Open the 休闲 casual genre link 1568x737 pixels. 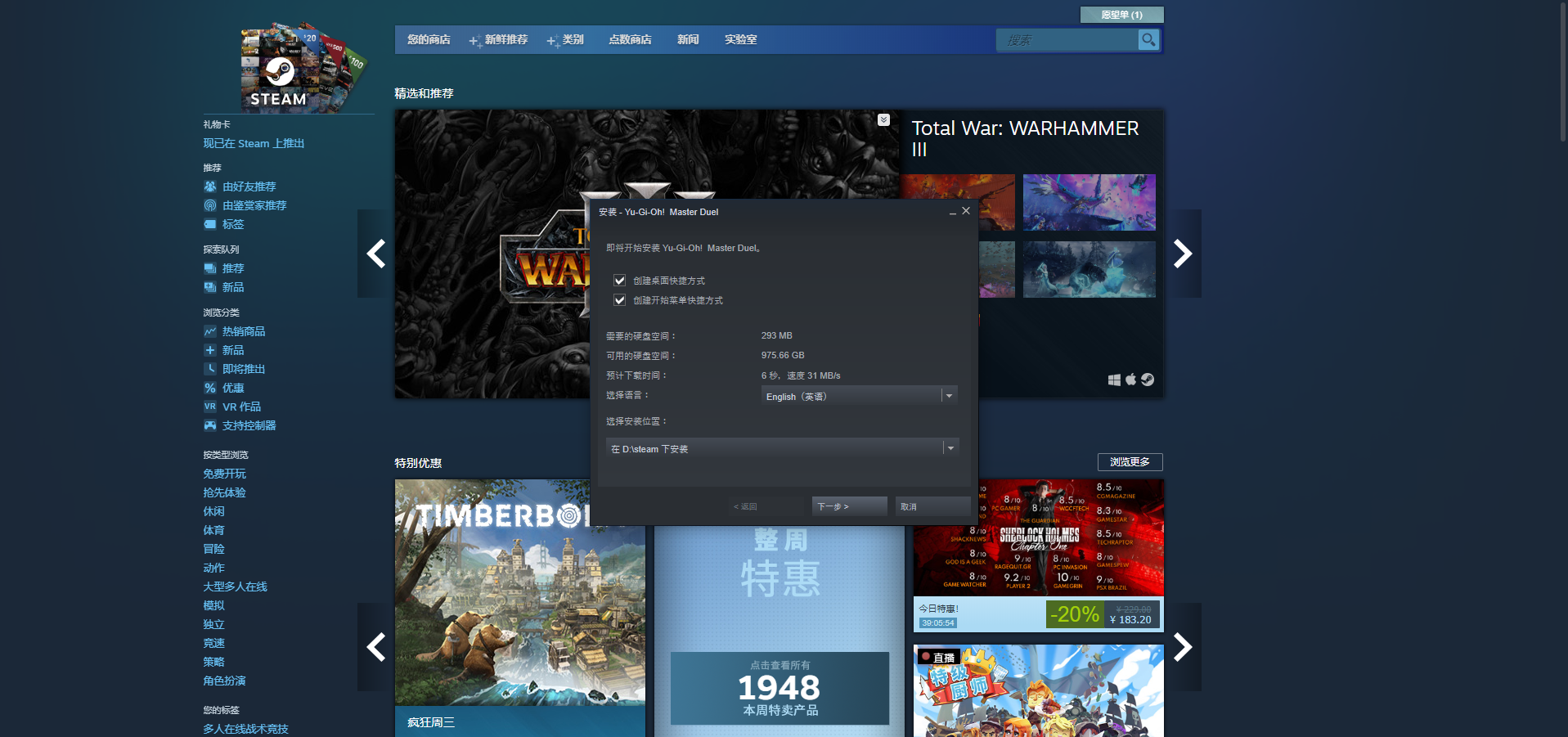pos(213,511)
